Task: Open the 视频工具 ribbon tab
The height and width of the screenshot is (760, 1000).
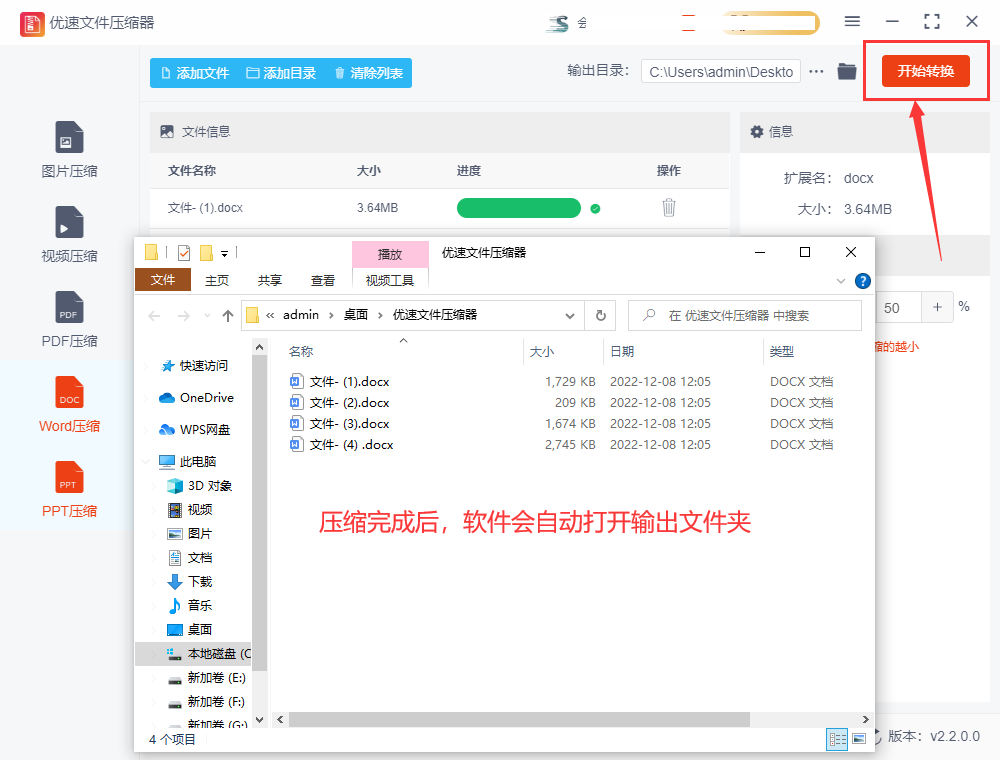Action: pos(390,281)
